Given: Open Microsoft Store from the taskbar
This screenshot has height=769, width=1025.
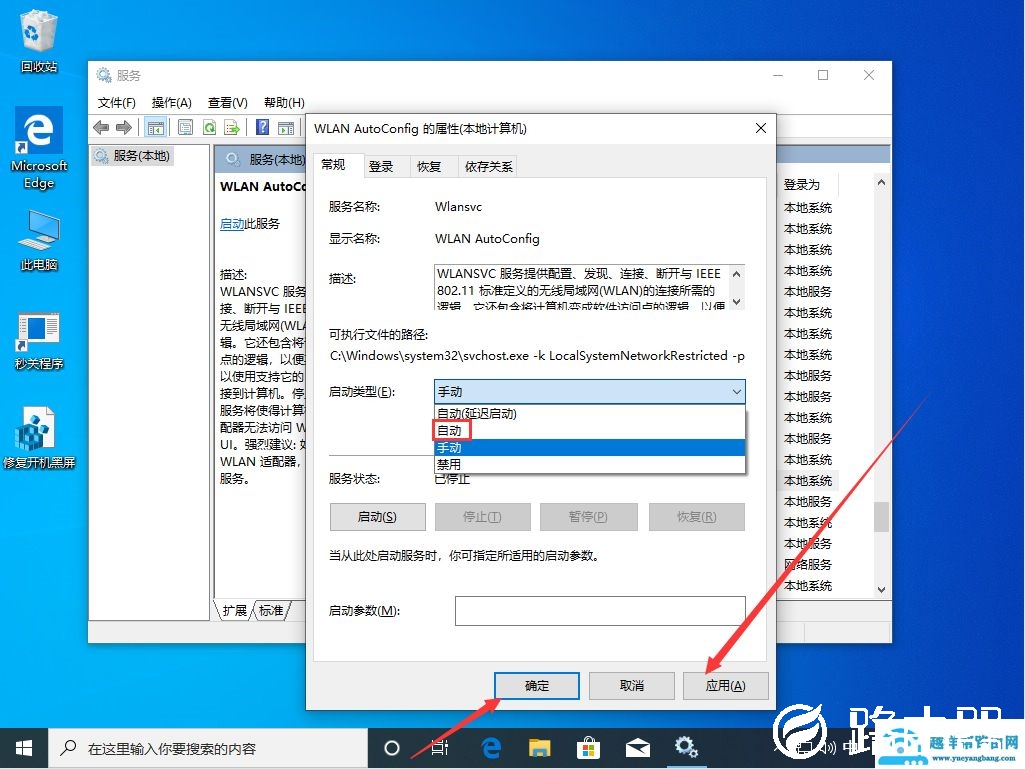Looking at the screenshot, I should point(588,747).
